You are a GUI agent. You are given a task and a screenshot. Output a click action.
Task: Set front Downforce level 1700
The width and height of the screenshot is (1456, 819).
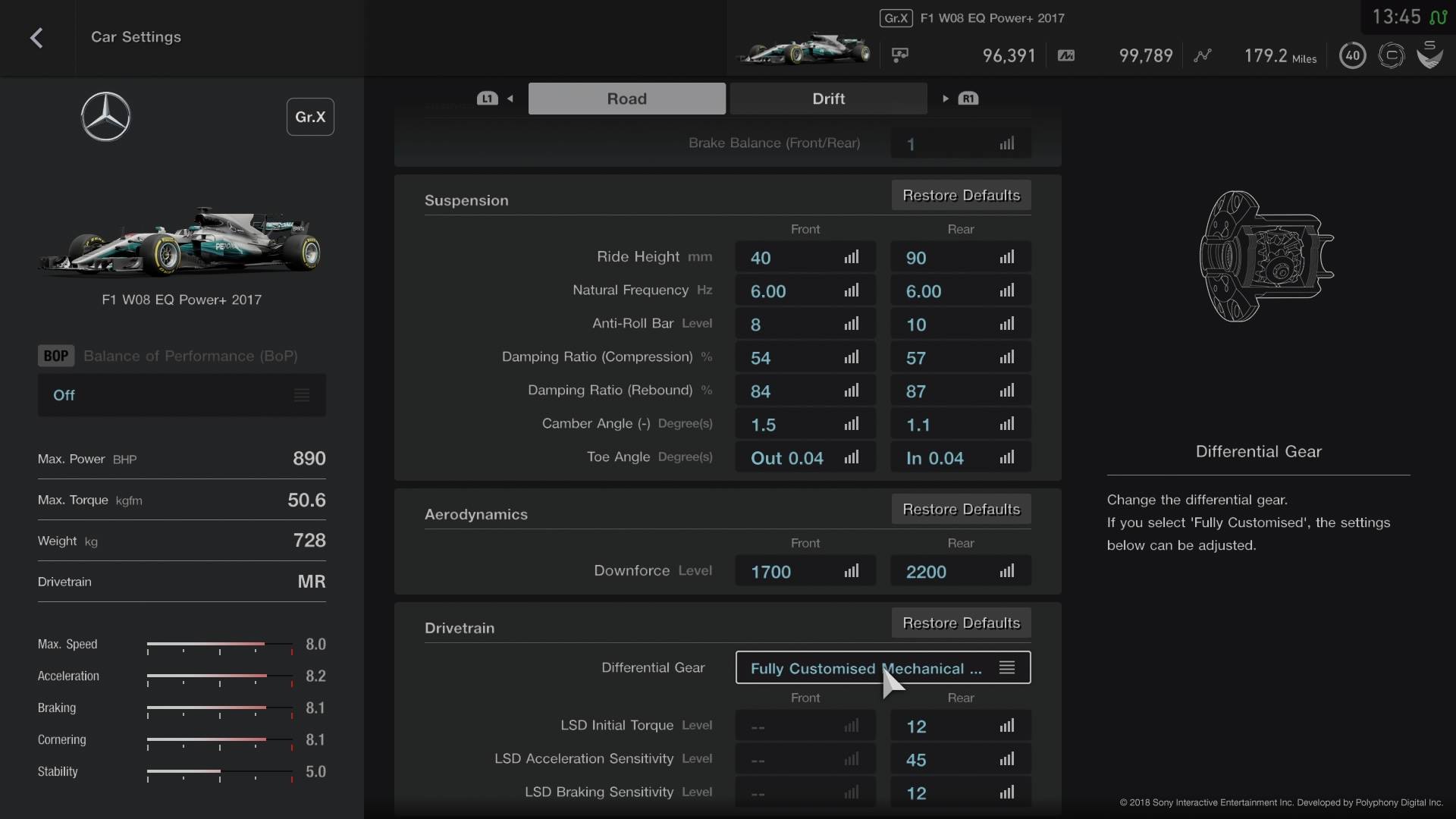tap(805, 571)
